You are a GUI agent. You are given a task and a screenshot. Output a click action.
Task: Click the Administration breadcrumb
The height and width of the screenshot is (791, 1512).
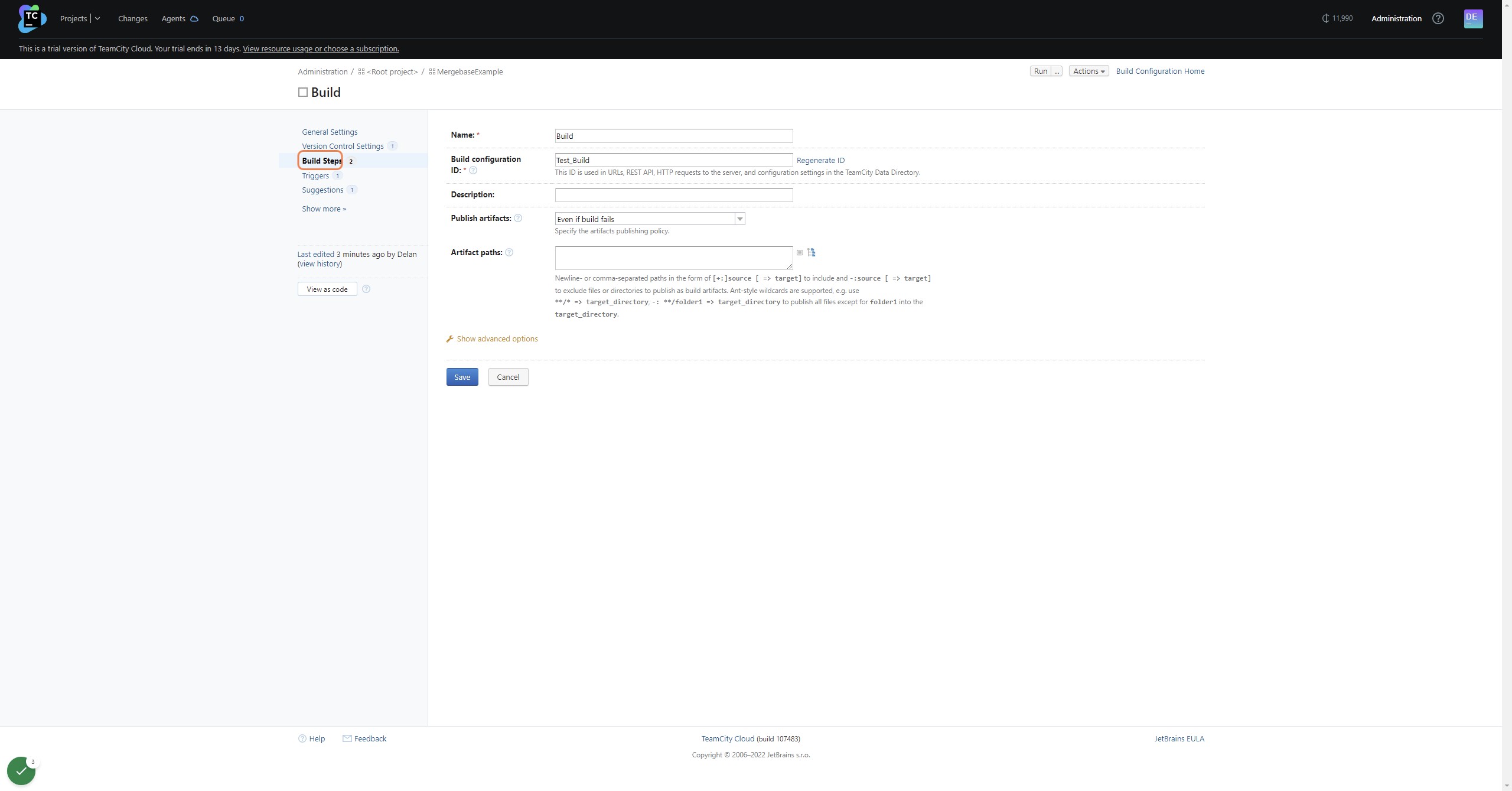click(322, 71)
